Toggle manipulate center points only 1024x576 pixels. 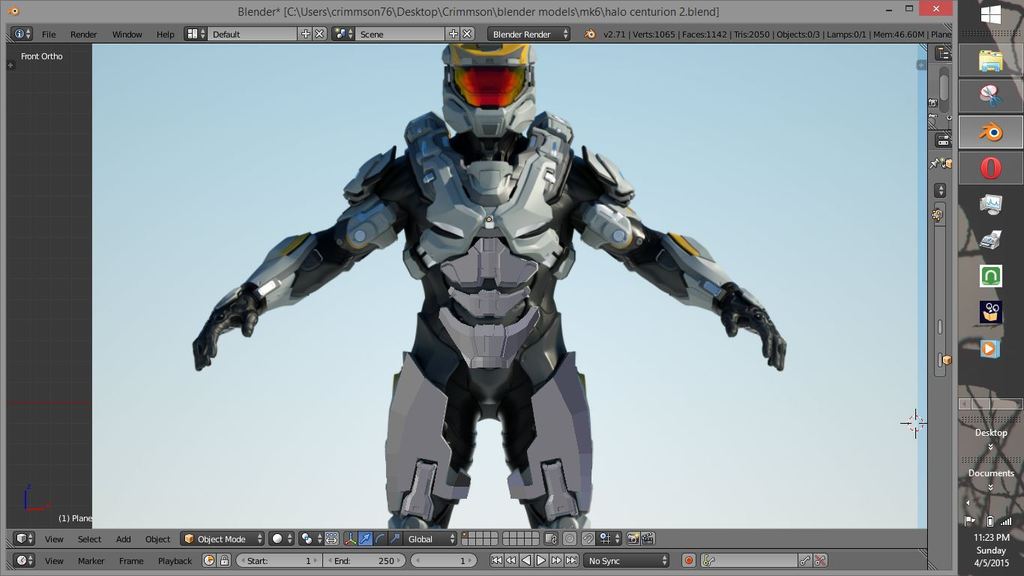[331, 539]
